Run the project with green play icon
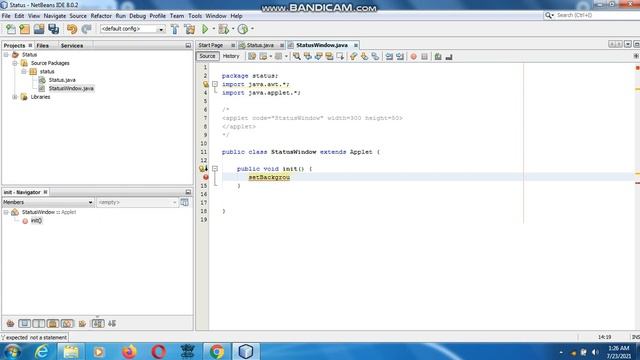This screenshot has width=640, height=360. pyautogui.click(x=205, y=29)
